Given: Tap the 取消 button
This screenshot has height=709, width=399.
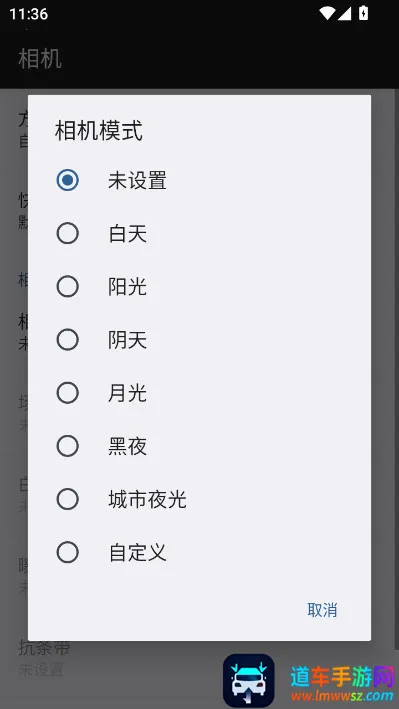Looking at the screenshot, I should [322, 610].
